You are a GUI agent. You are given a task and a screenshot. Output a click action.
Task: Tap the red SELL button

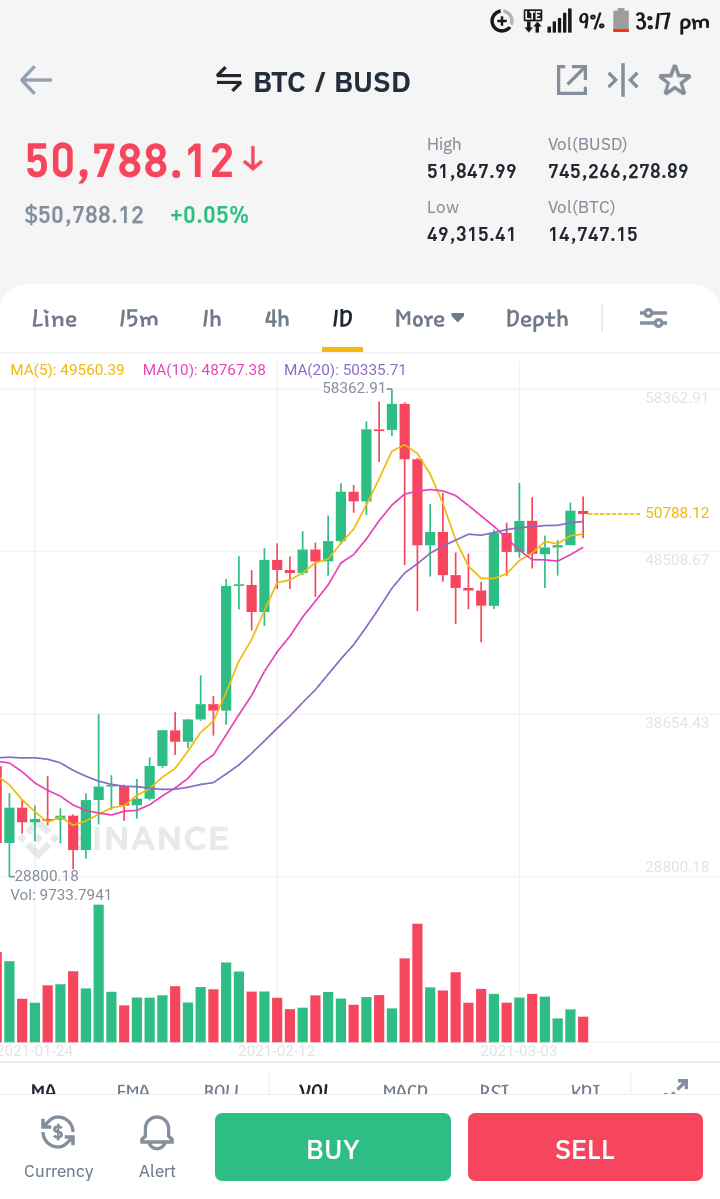click(585, 1147)
